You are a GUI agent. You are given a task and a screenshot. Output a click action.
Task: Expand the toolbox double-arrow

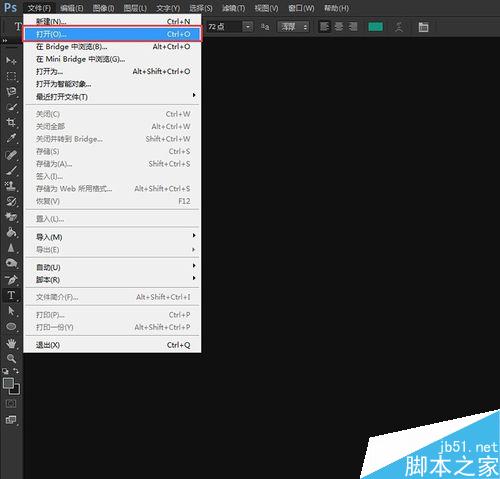point(5,41)
